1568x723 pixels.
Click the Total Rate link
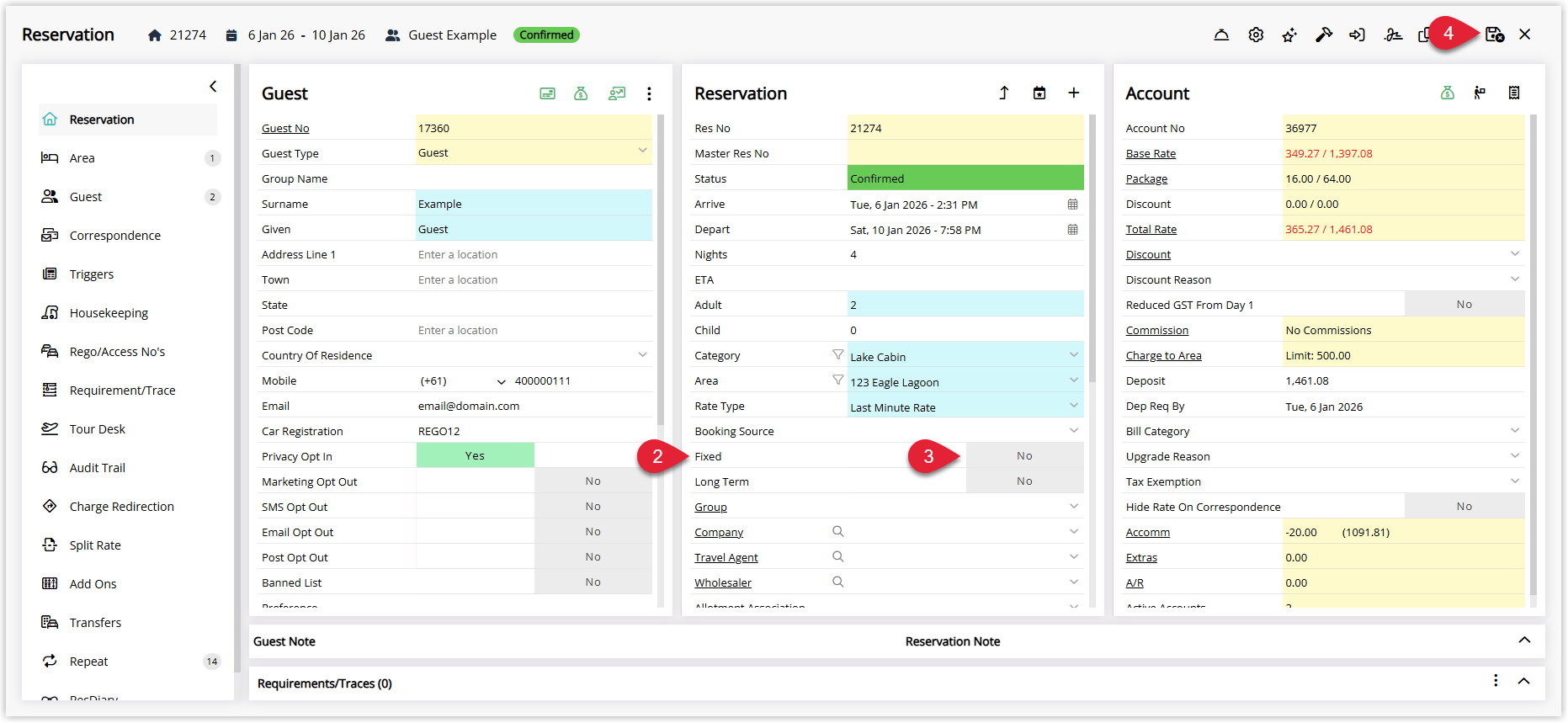[1151, 229]
